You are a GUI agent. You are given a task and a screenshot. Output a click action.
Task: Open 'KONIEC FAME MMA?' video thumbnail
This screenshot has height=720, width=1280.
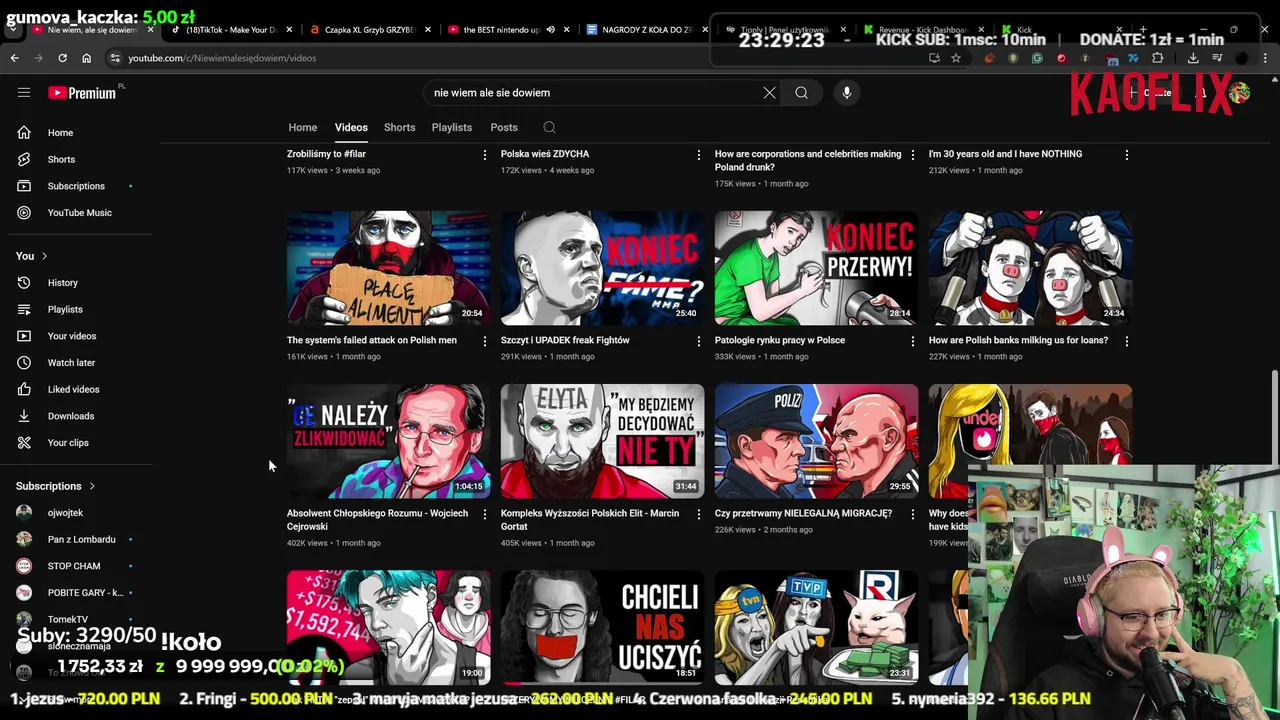pyautogui.click(x=602, y=268)
